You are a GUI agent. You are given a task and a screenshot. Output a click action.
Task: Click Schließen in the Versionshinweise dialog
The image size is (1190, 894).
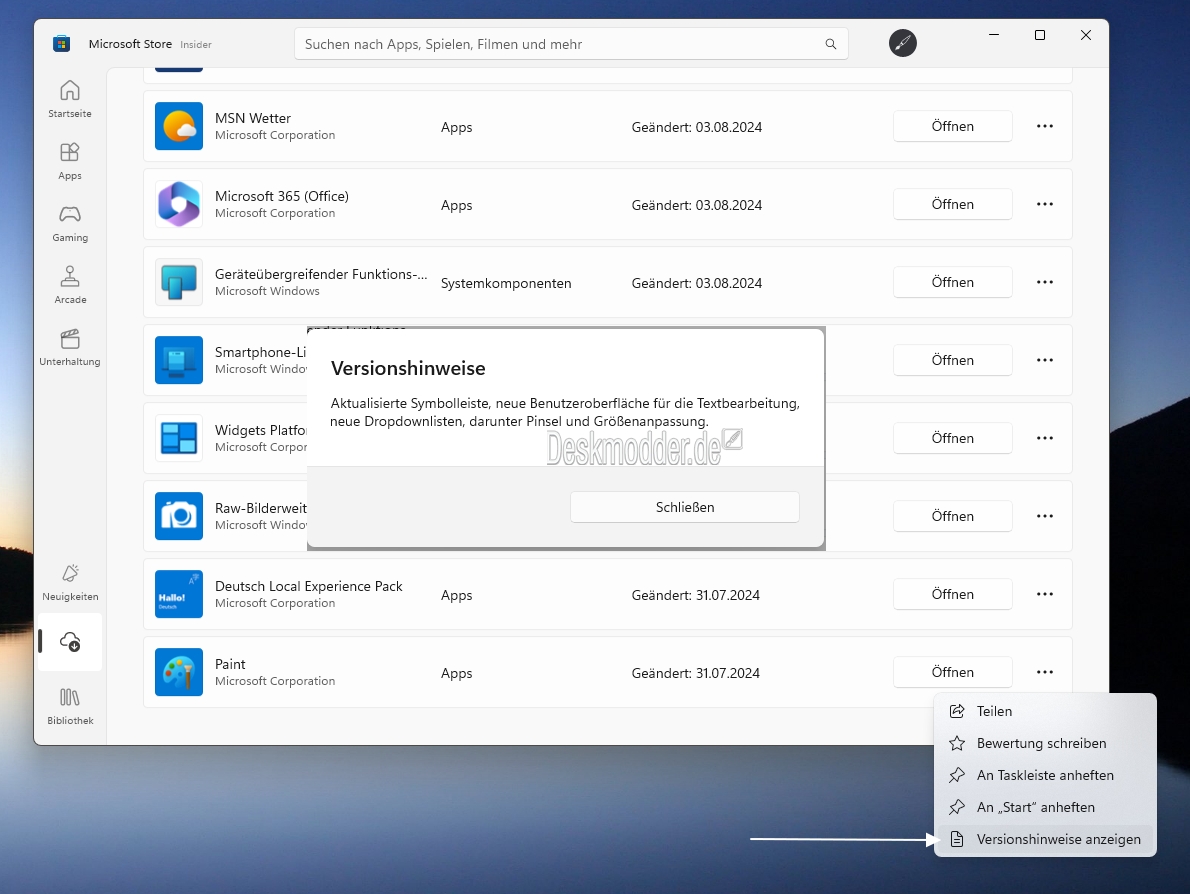pyautogui.click(x=685, y=507)
